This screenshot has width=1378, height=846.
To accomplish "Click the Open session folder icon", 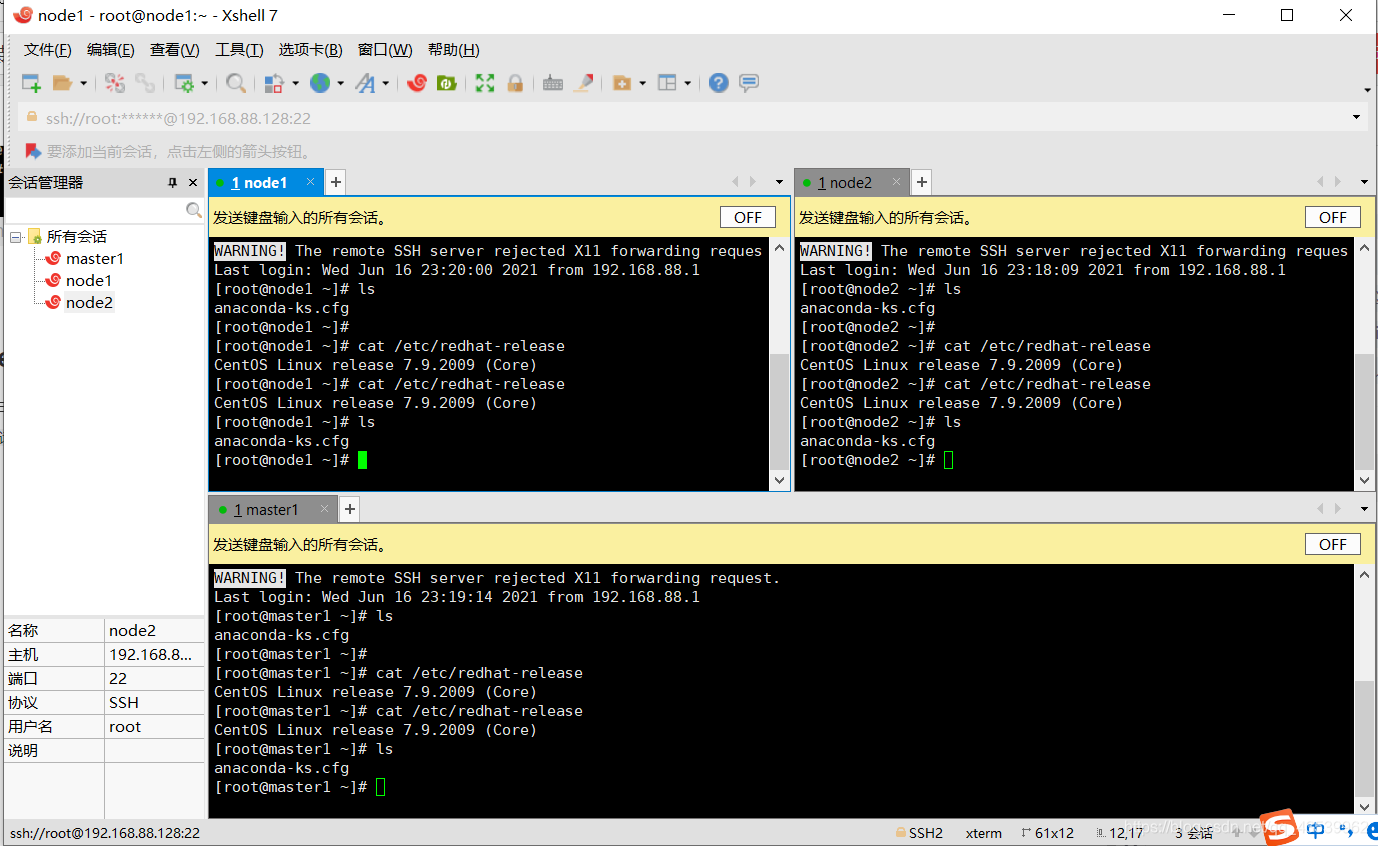I will [x=62, y=83].
